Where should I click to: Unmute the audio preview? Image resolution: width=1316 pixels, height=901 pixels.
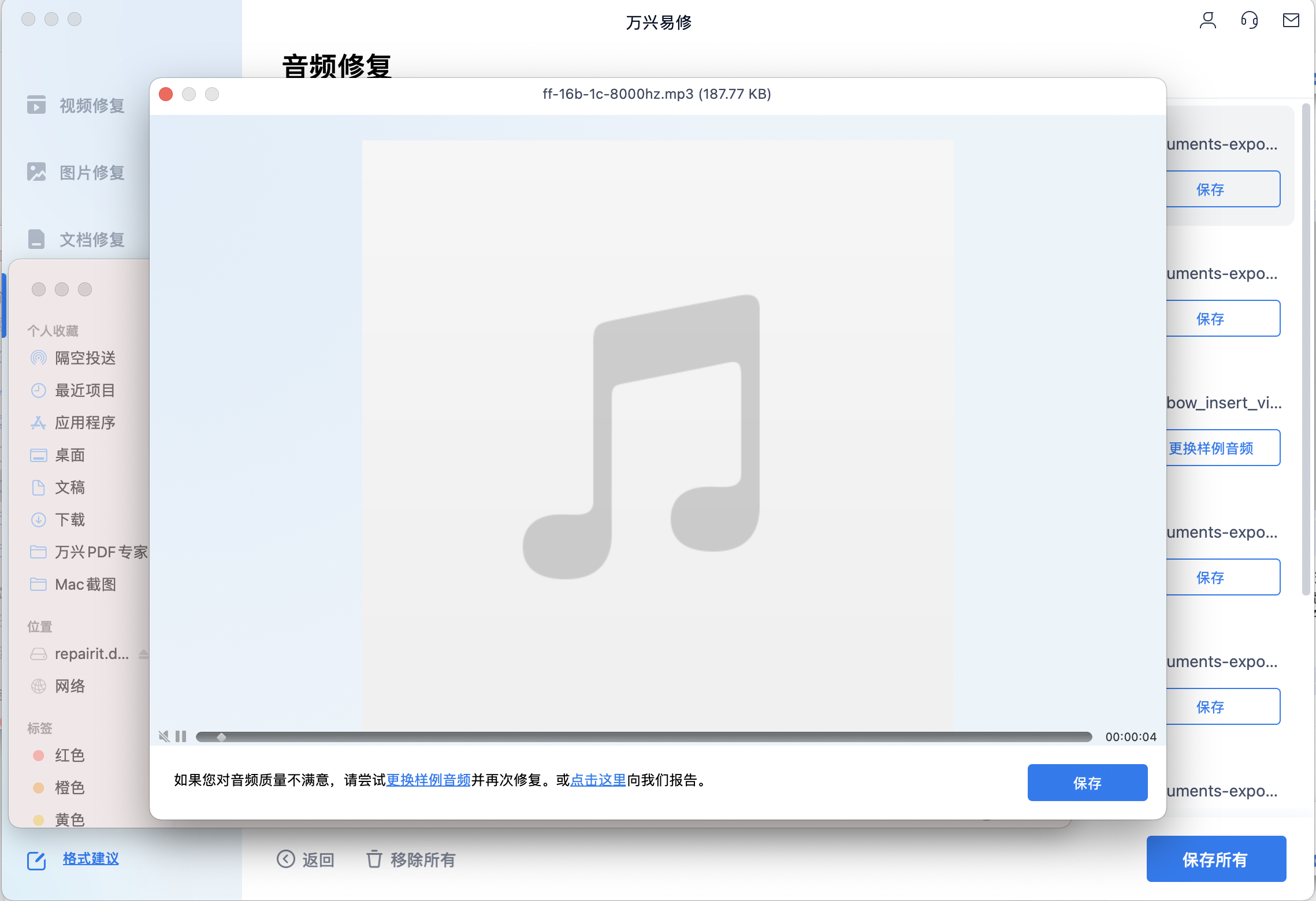tap(164, 736)
